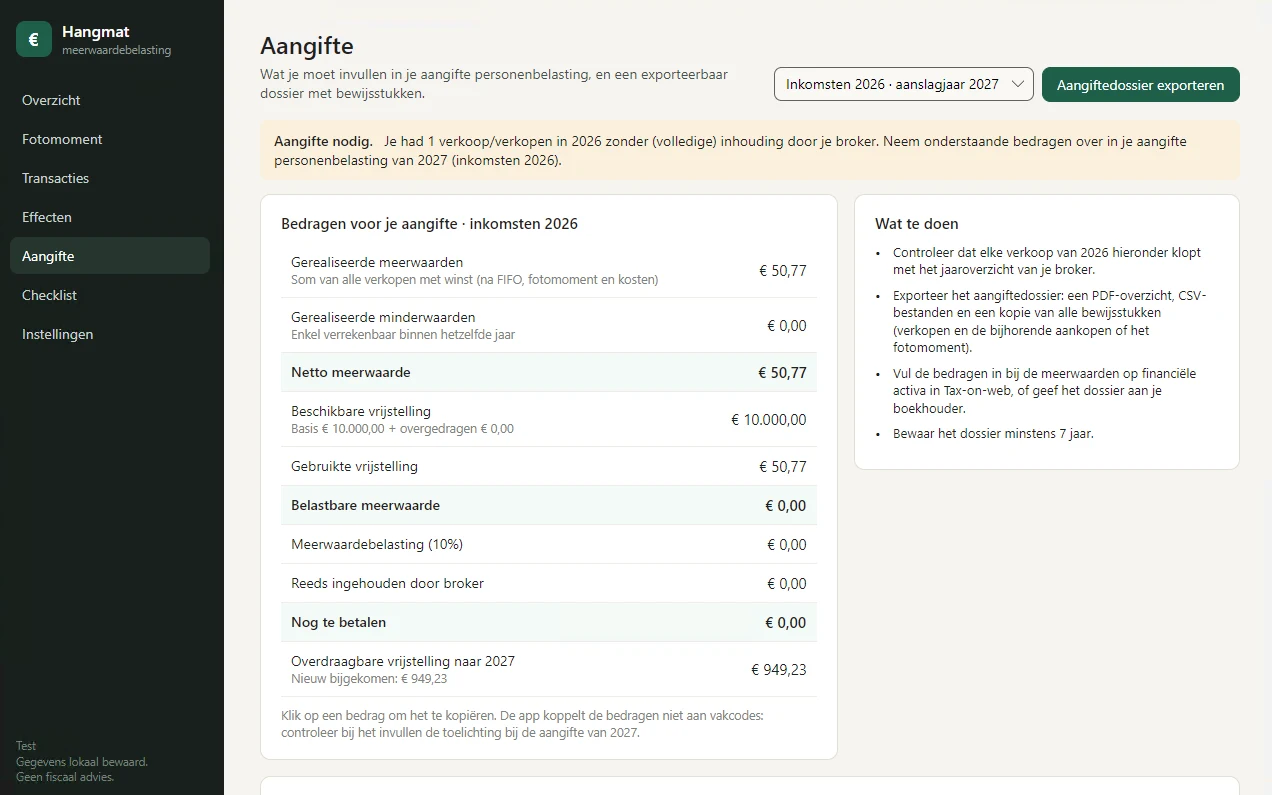The image size is (1272, 795).
Task: Click the 'Nieuw bijgekomen: € 949,23' subtext
Action: pyautogui.click(x=369, y=679)
